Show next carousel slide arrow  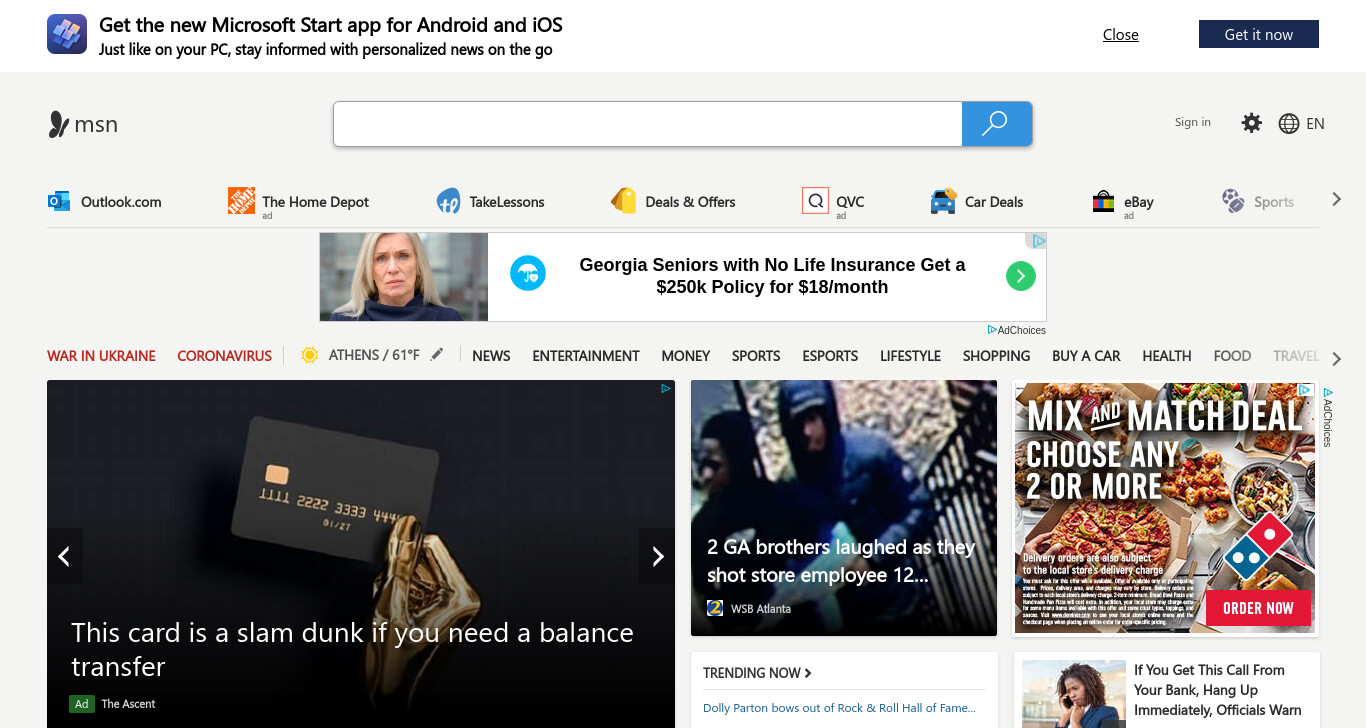[657, 556]
